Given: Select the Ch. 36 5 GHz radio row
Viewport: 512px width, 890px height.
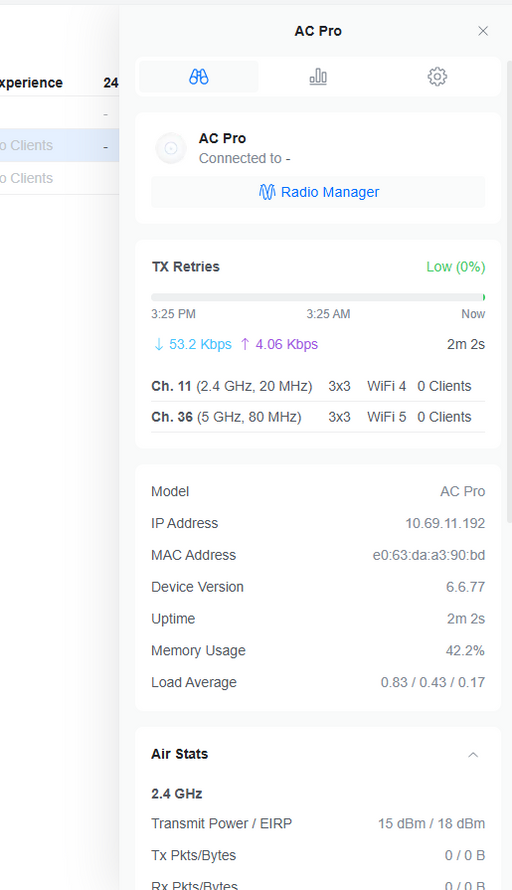Looking at the screenshot, I should pos(318,417).
